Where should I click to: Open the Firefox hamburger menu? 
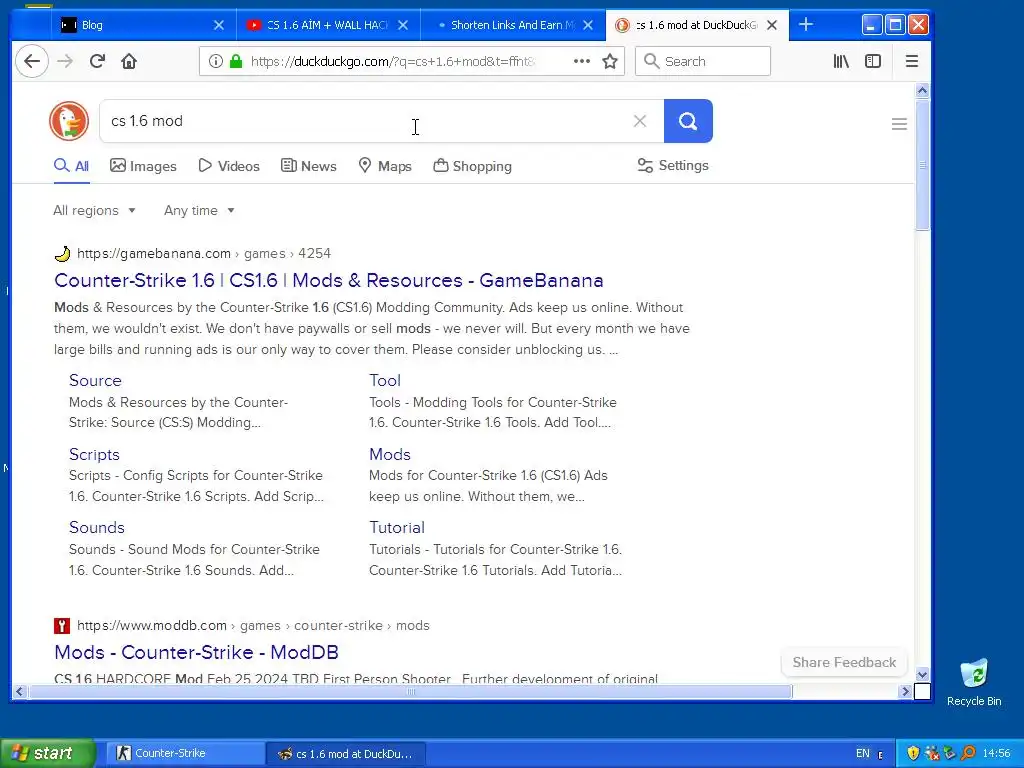coord(912,61)
